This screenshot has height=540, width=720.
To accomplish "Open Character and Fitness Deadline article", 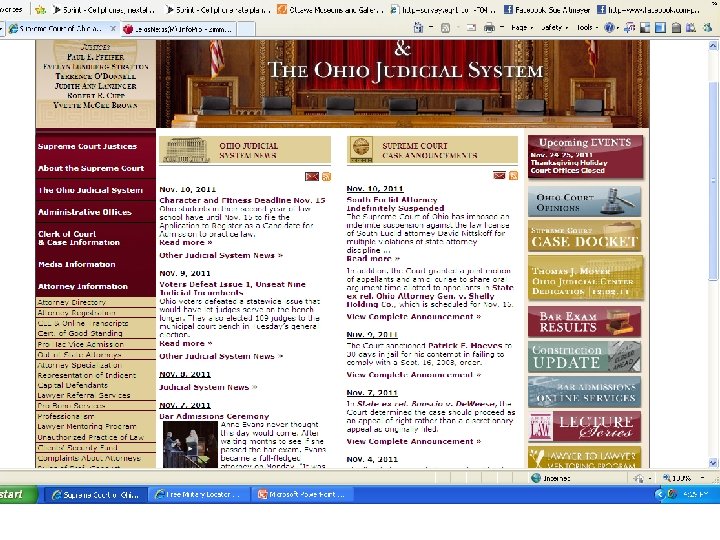I will 242,200.
